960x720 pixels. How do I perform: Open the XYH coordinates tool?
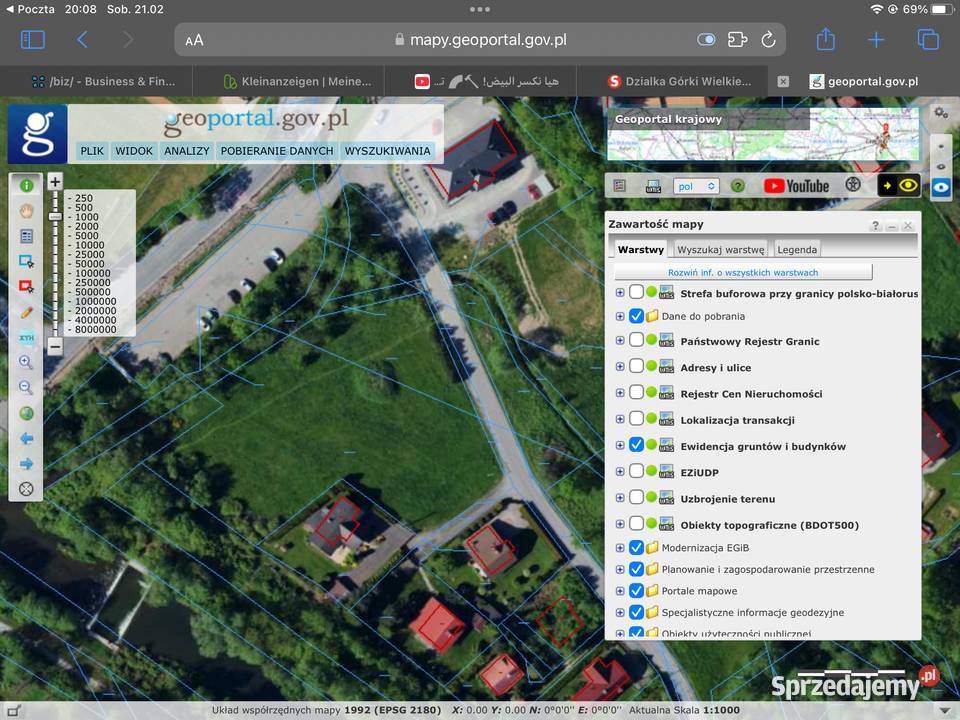pos(26,338)
